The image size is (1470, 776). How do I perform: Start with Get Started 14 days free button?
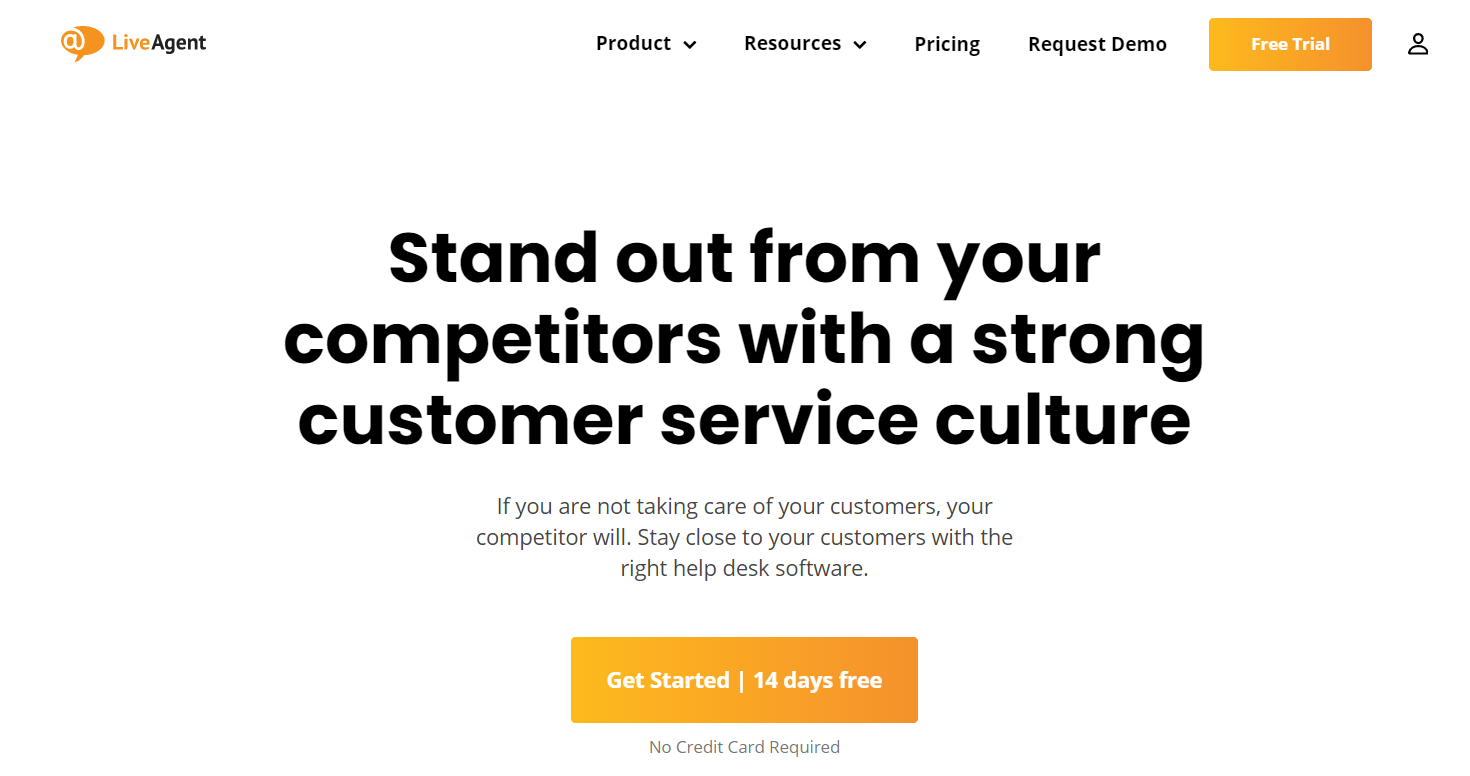[744, 680]
